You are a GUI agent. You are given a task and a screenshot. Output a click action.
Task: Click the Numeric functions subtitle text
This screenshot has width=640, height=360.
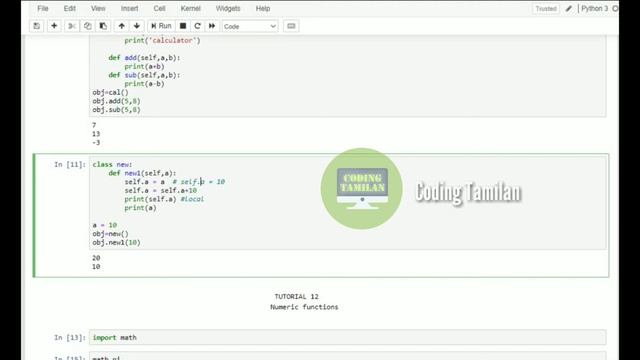(x=304, y=307)
